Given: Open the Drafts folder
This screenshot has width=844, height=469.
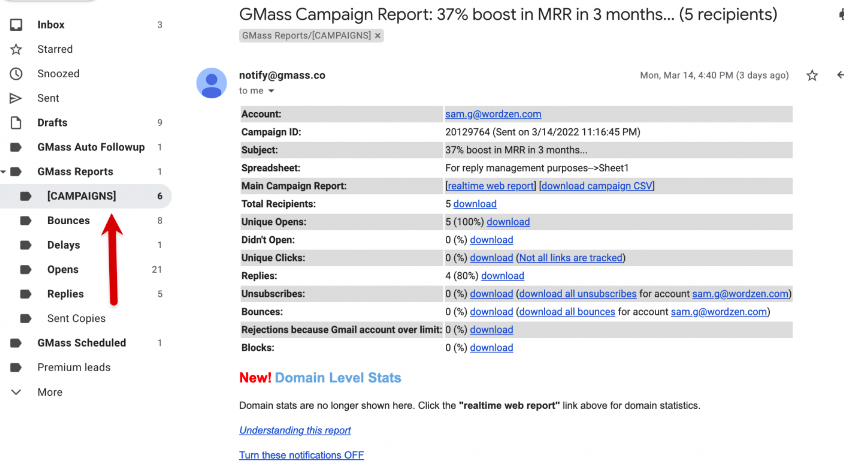Looking at the screenshot, I should pyautogui.click(x=52, y=123).
